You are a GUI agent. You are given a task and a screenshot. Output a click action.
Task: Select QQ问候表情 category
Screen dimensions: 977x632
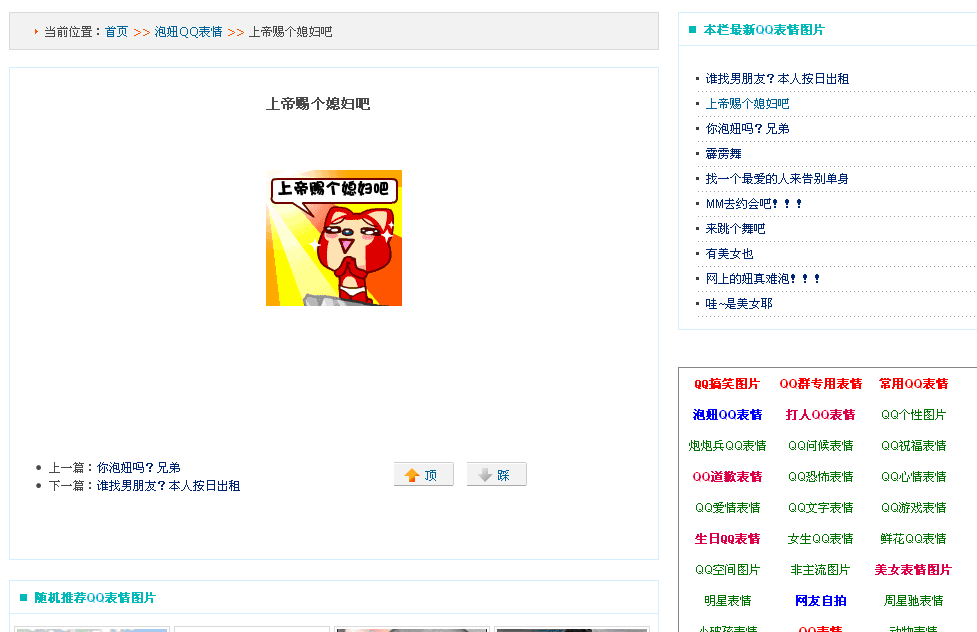(x=821, y=446)
